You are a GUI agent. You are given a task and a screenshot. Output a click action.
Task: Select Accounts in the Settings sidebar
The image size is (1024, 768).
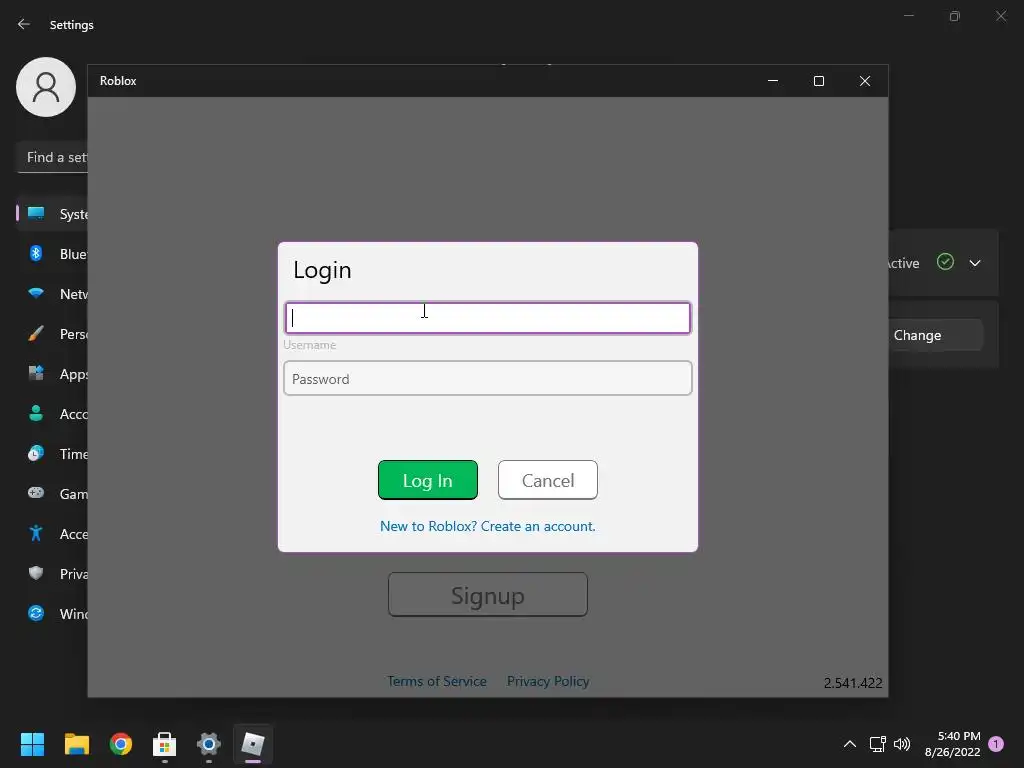pos(52,413)
